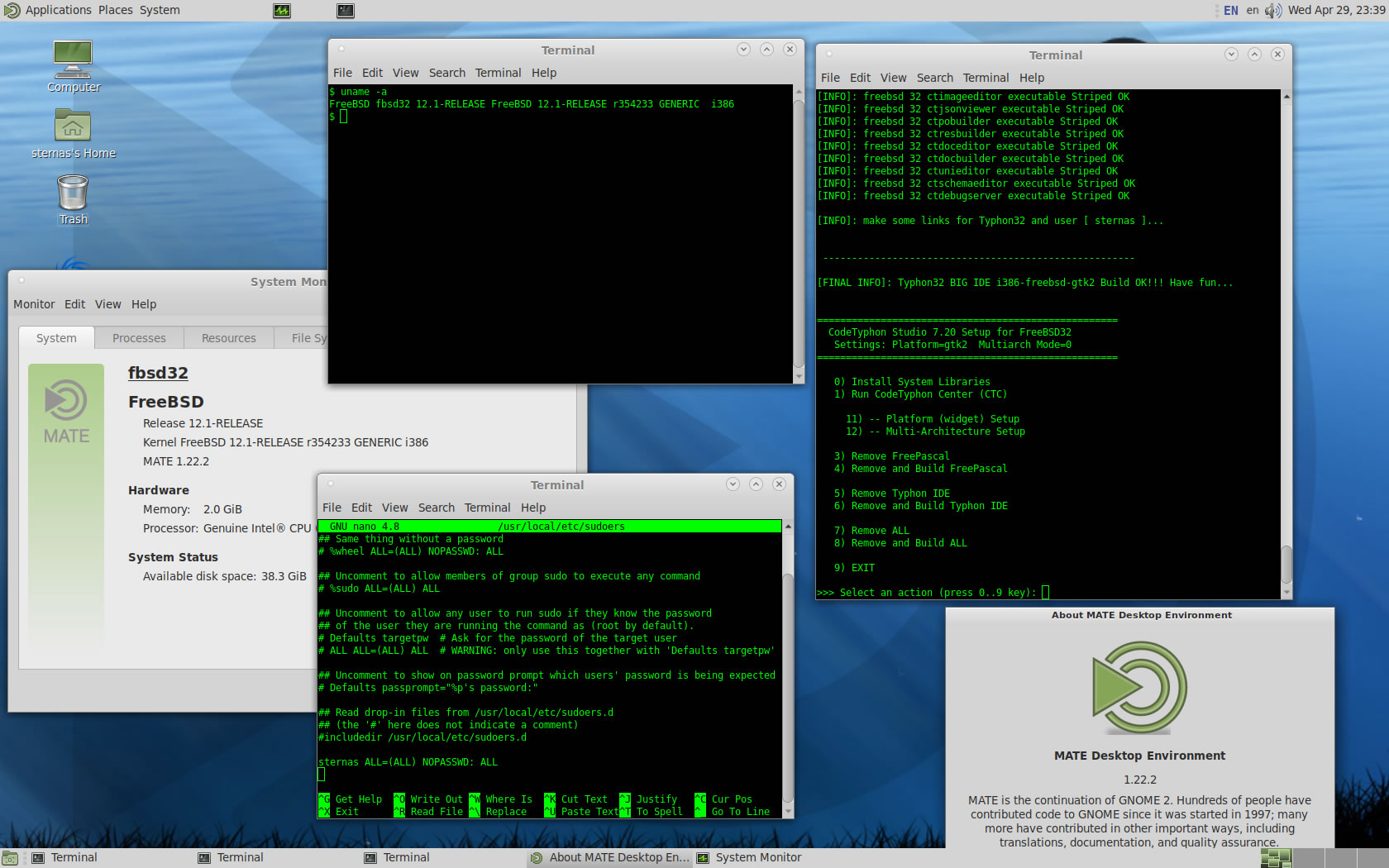Switch to the Resources tab

(x=229, y=338)
